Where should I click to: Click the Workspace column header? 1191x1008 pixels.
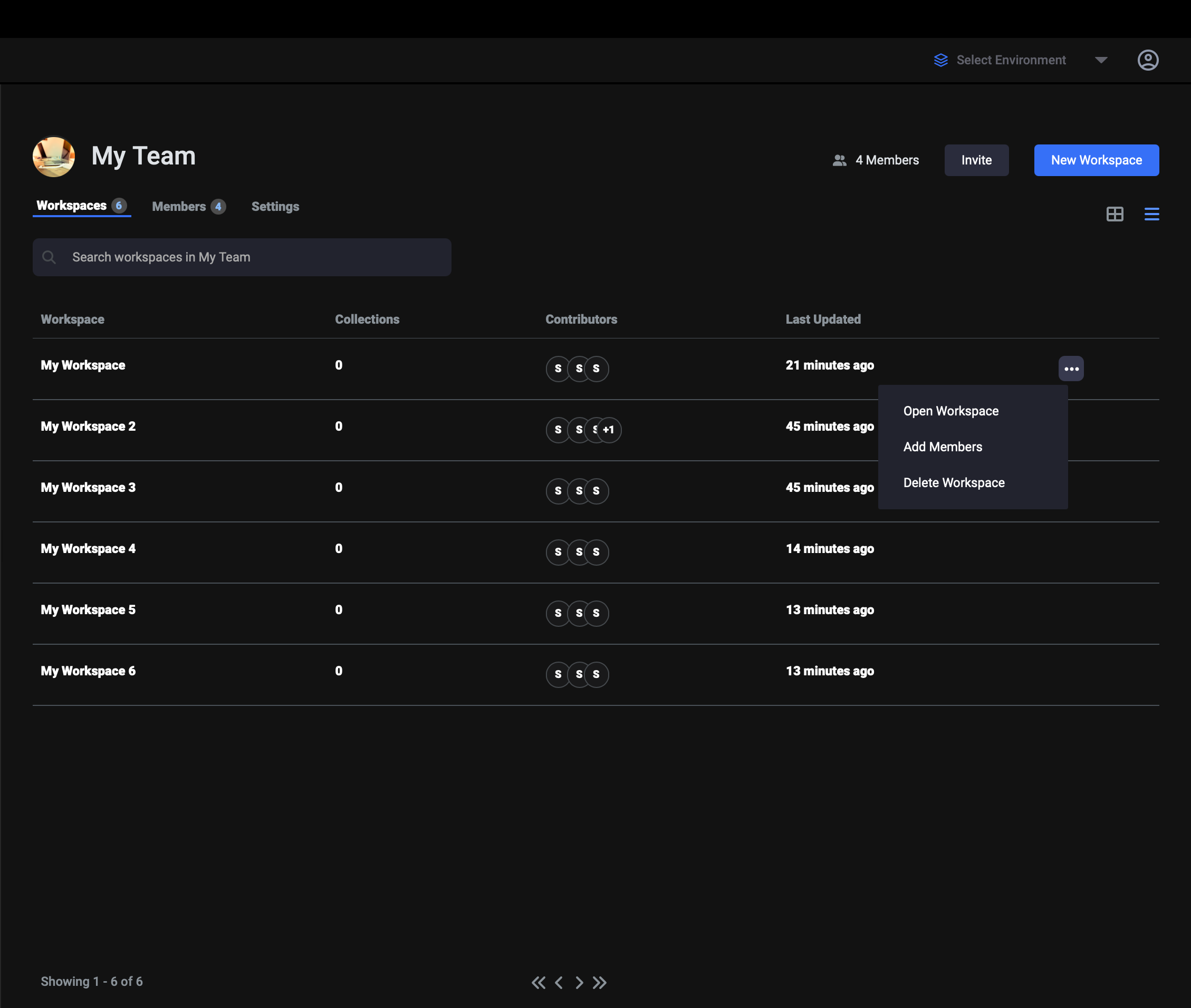pos(73,319)
